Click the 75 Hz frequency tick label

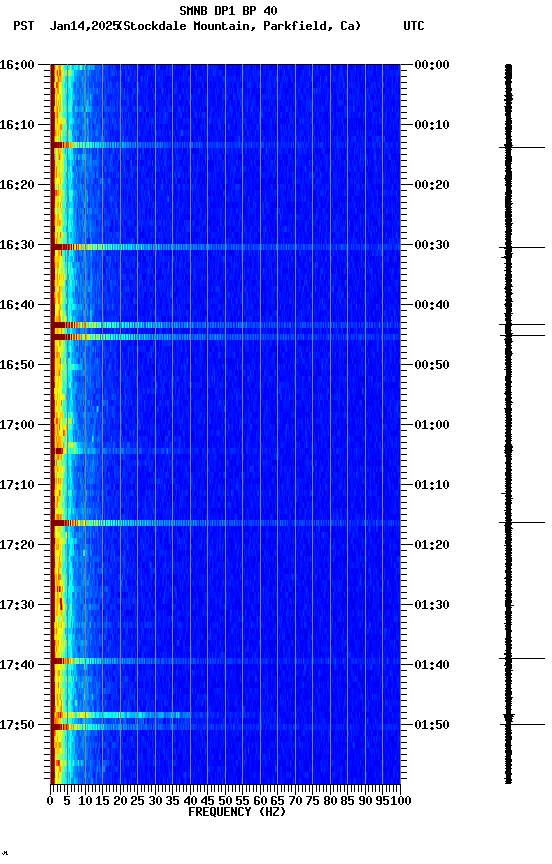point(312,801)
